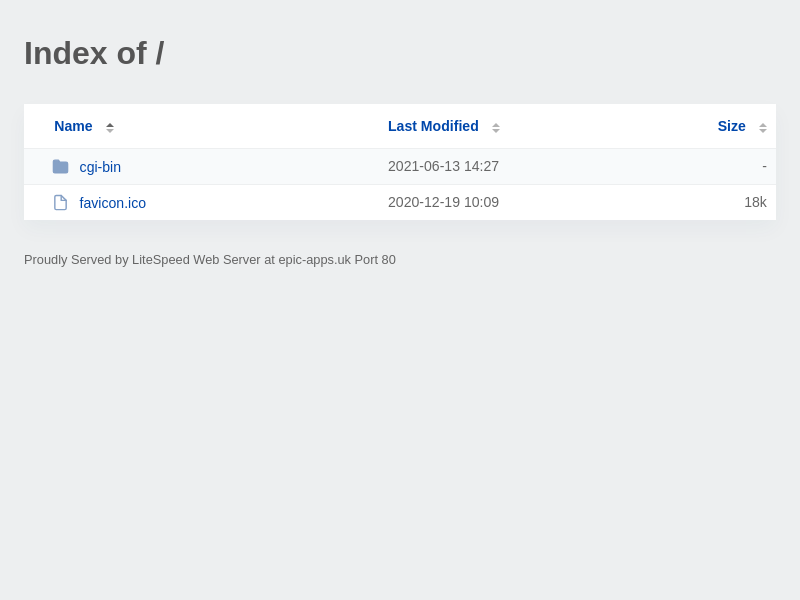Click the folder icon beside cgi-bin

tap(60, 167)
